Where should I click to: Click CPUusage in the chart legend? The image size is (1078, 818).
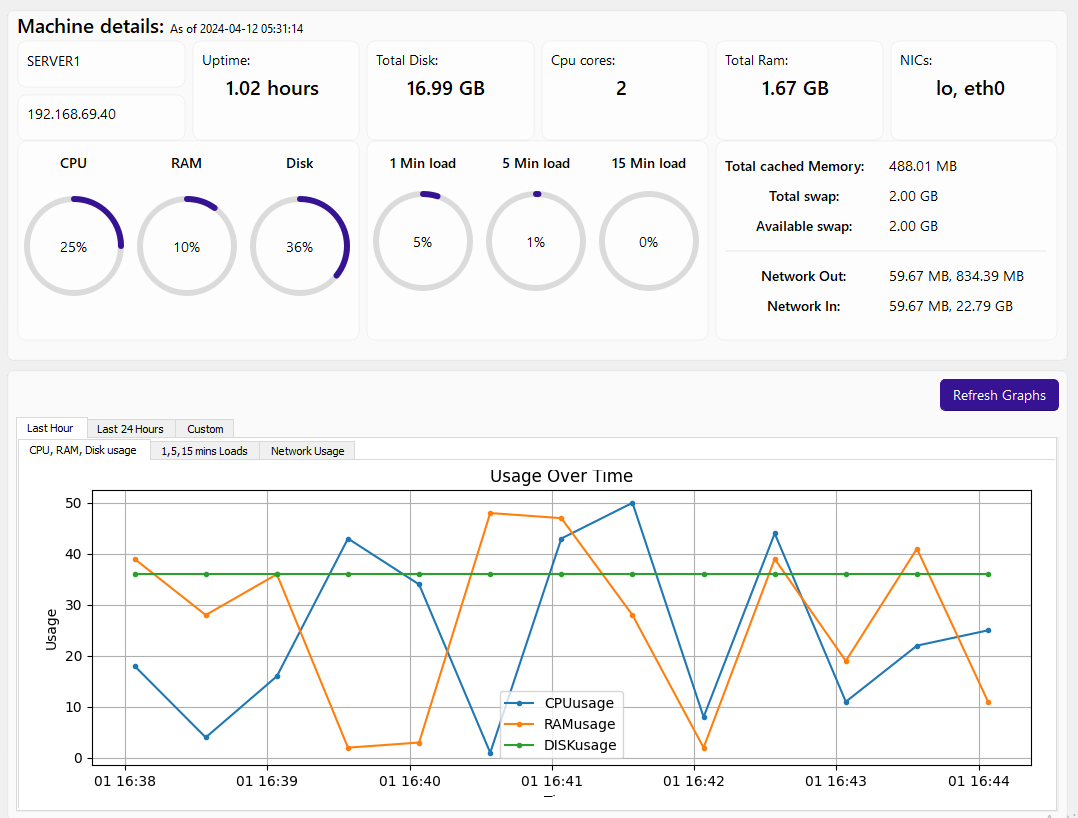tap(579, 703)
